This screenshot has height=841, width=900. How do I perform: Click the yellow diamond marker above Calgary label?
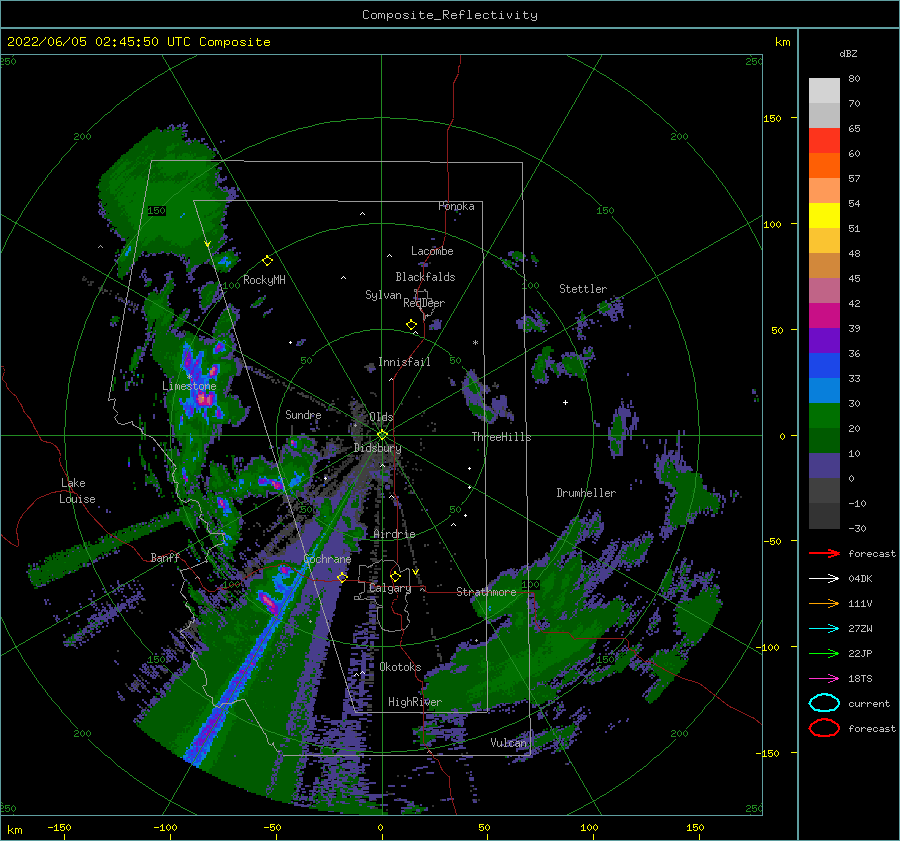click(x=395, y=576)
